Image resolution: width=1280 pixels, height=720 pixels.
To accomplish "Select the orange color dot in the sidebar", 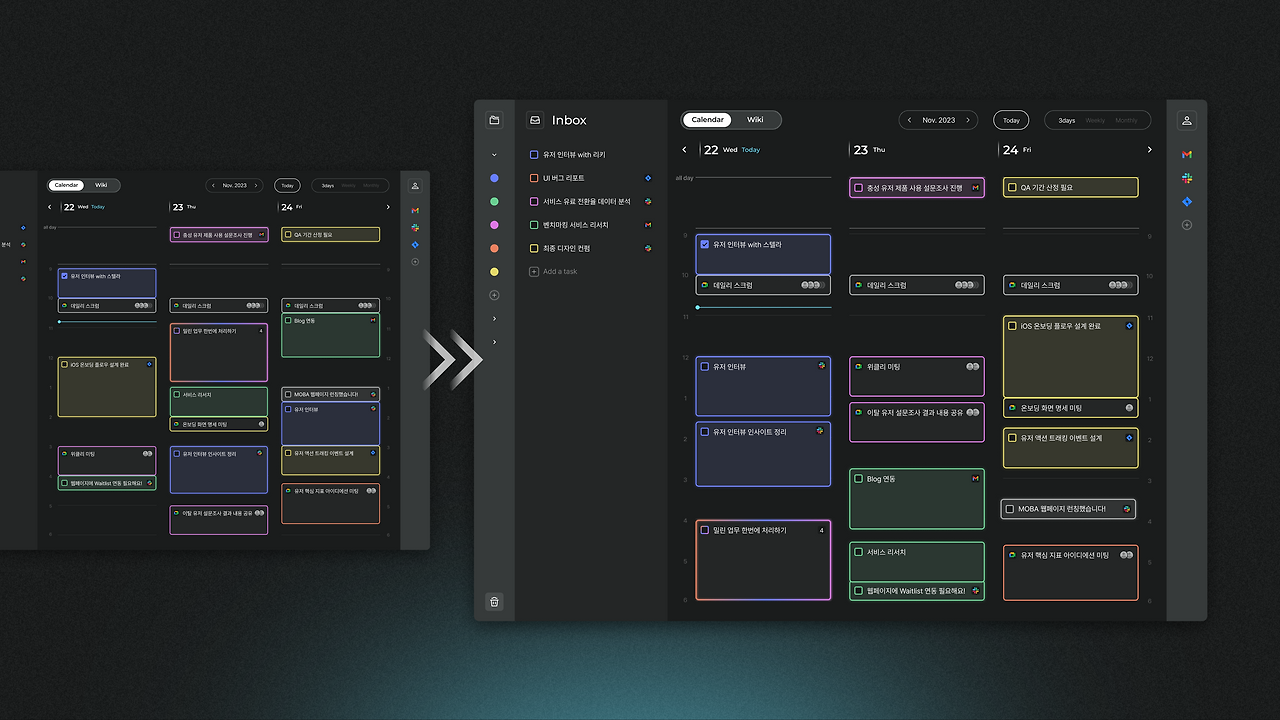I will (494, 248).
